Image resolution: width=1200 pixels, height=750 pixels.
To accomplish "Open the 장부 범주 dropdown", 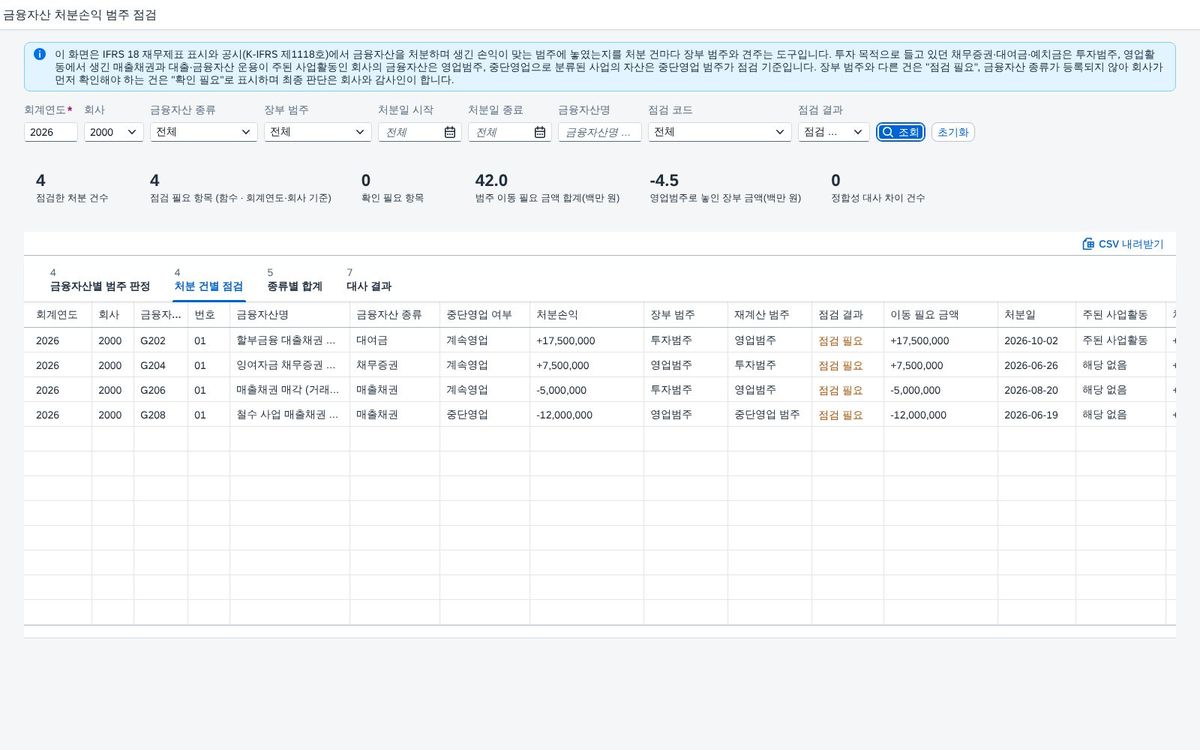I will pyautogui.click(x=317, y=132).
